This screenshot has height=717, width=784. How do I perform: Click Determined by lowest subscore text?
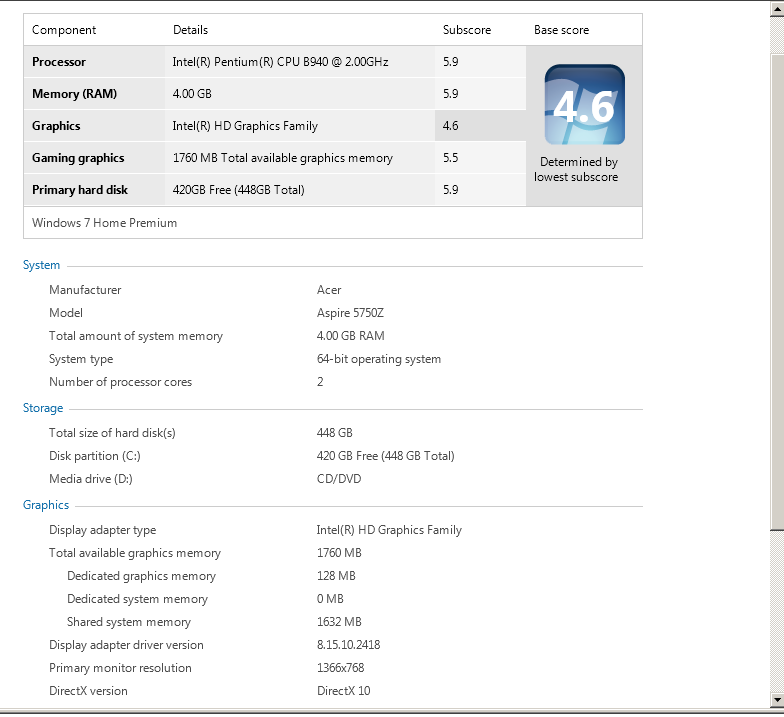coord(576,170)
